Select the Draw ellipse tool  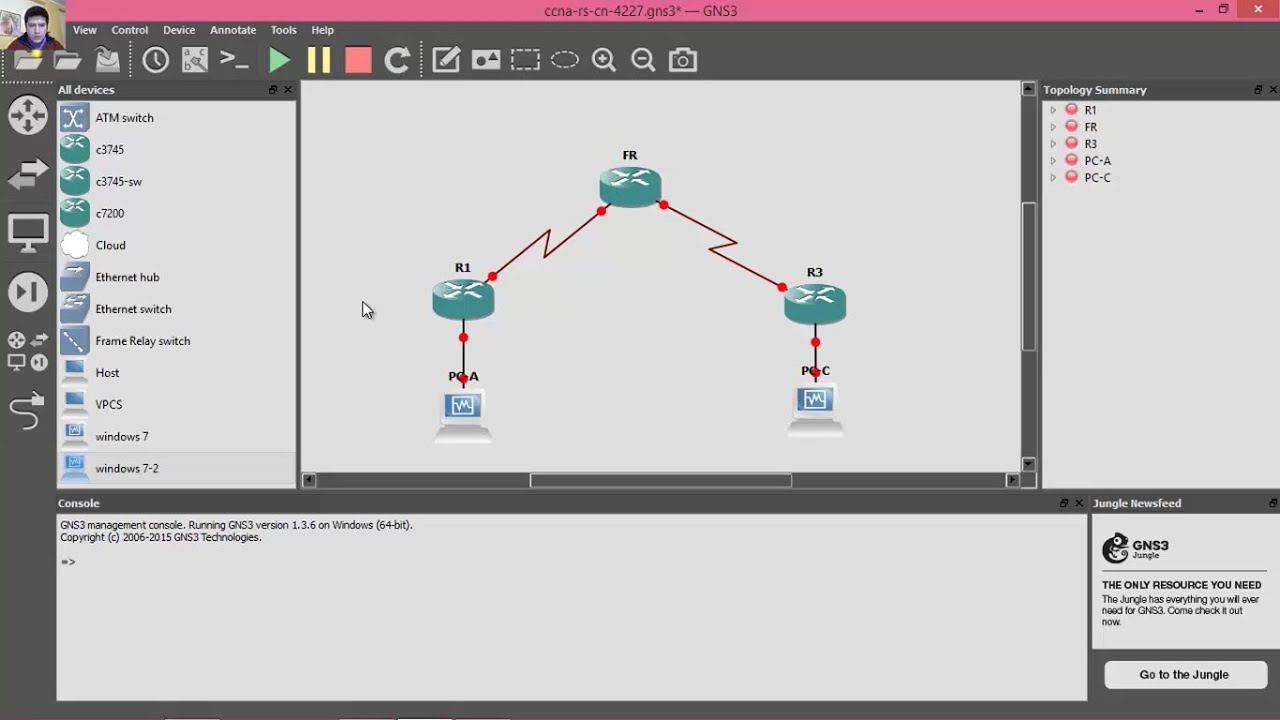565,60
